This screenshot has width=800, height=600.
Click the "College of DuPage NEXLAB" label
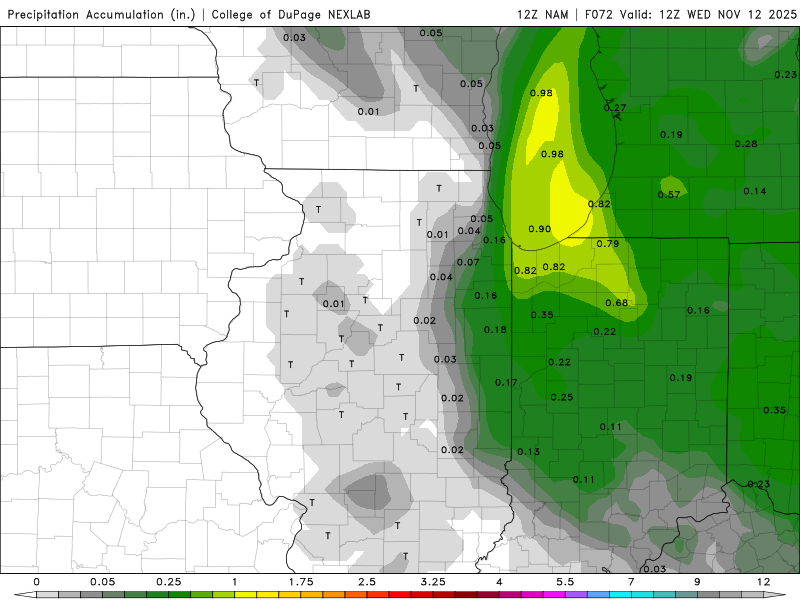291,15
